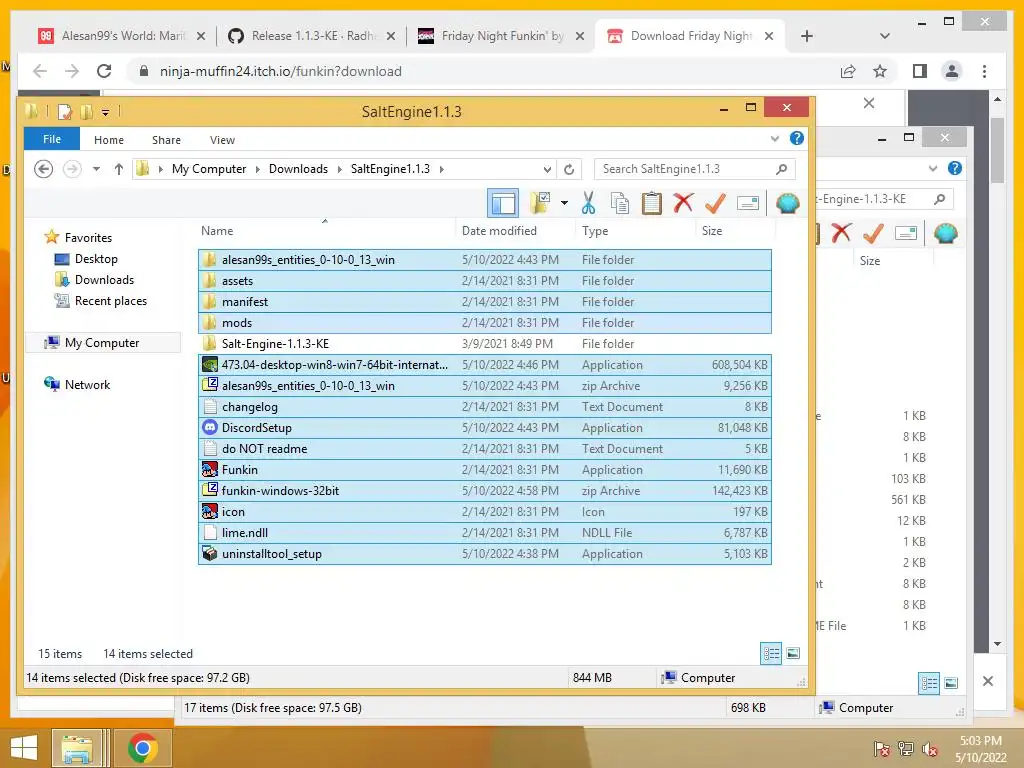Image resolution: width=1024 pixels, height=768 pixels.
Task: Select Network in navigation pane
Action: 88,385
